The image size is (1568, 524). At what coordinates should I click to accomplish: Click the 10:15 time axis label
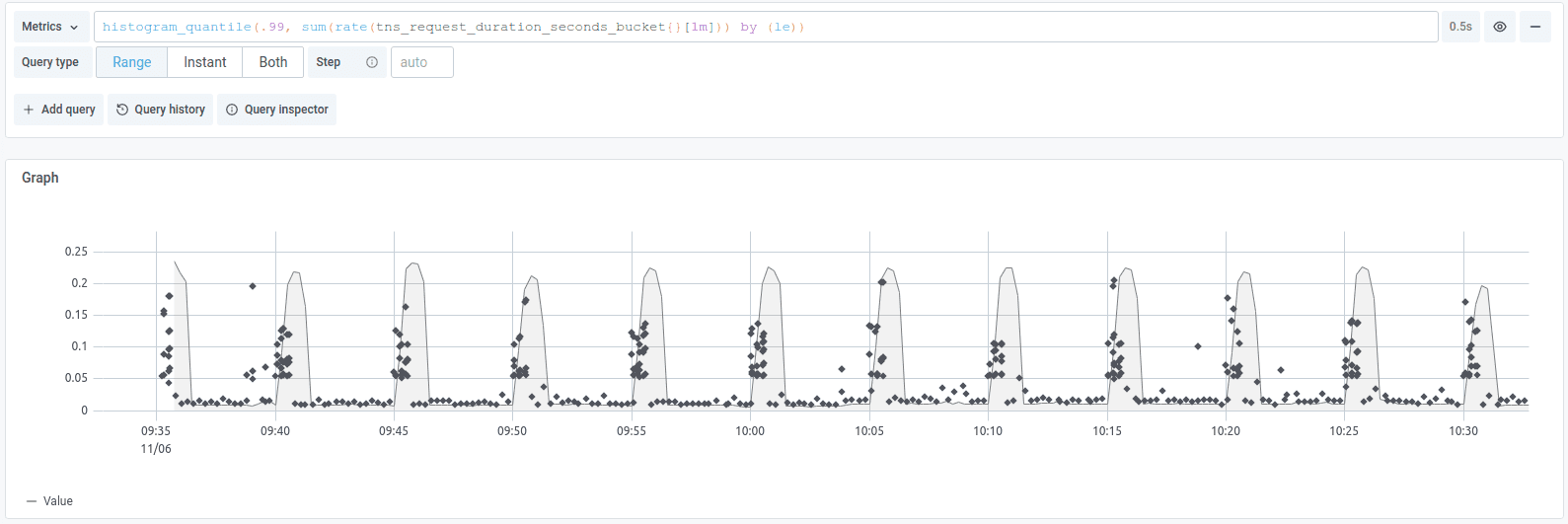pos(1107,431)
